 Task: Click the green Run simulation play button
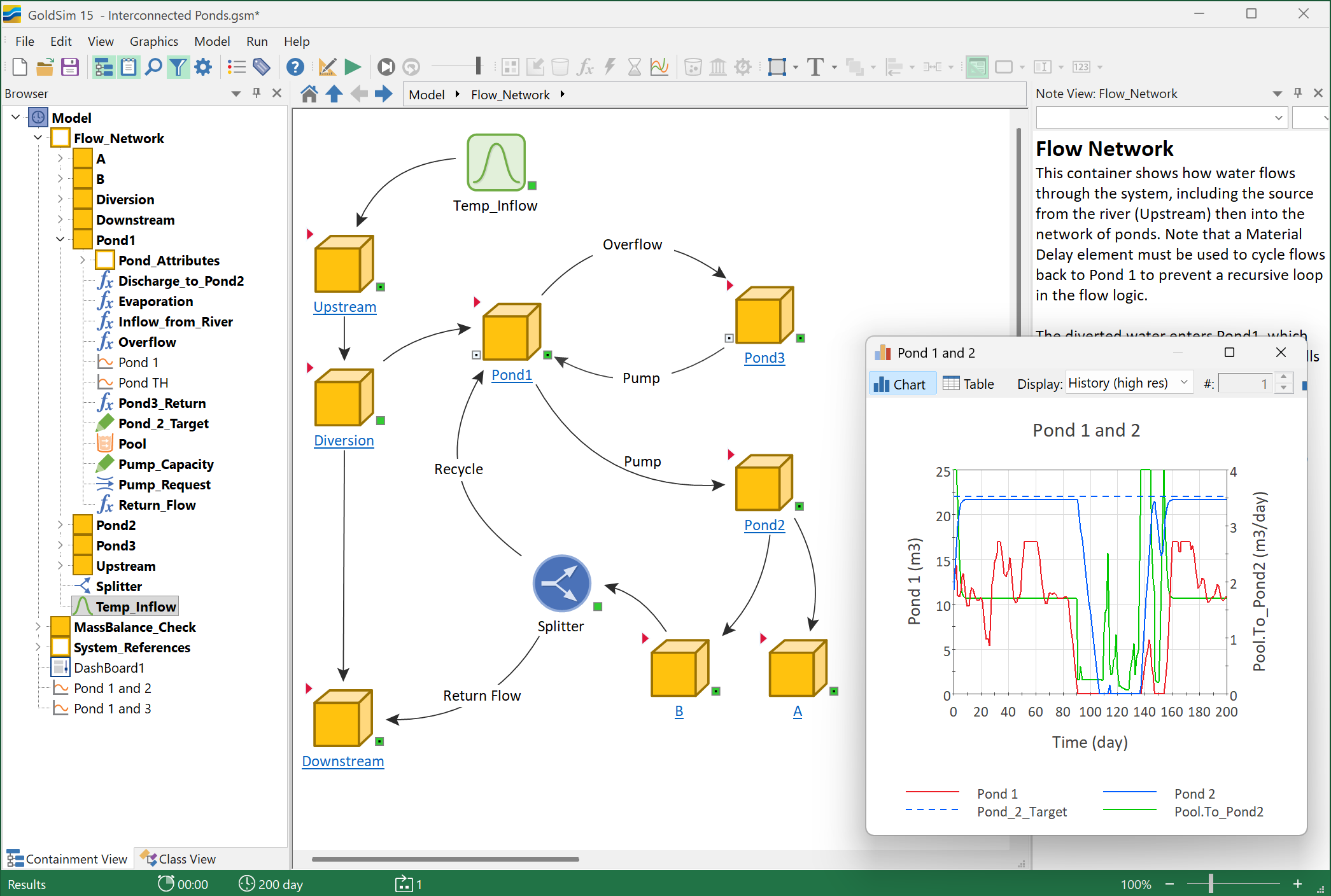(352, 67)
